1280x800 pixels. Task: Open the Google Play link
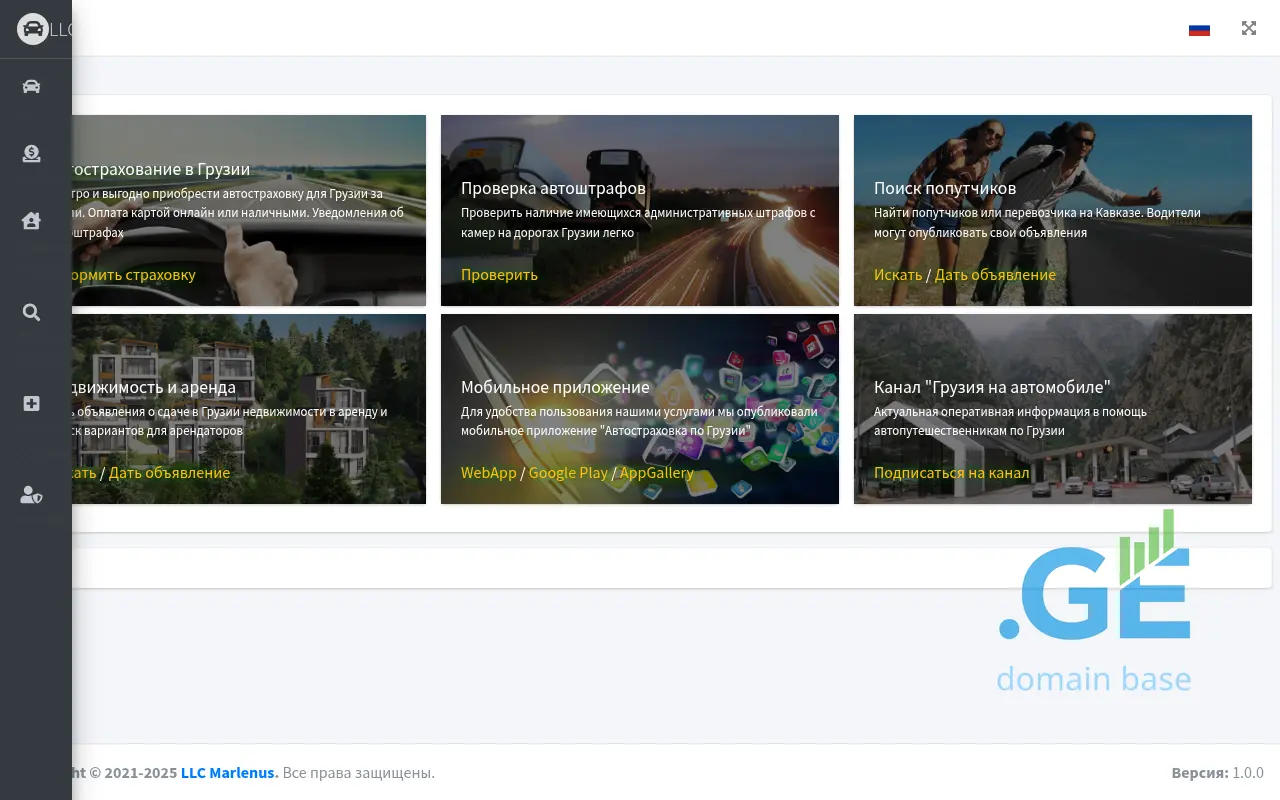point(567,473)
